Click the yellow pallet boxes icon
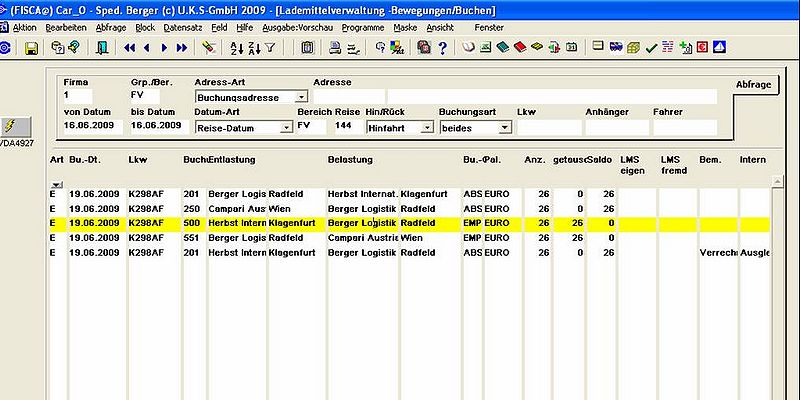 coord(633,47)
